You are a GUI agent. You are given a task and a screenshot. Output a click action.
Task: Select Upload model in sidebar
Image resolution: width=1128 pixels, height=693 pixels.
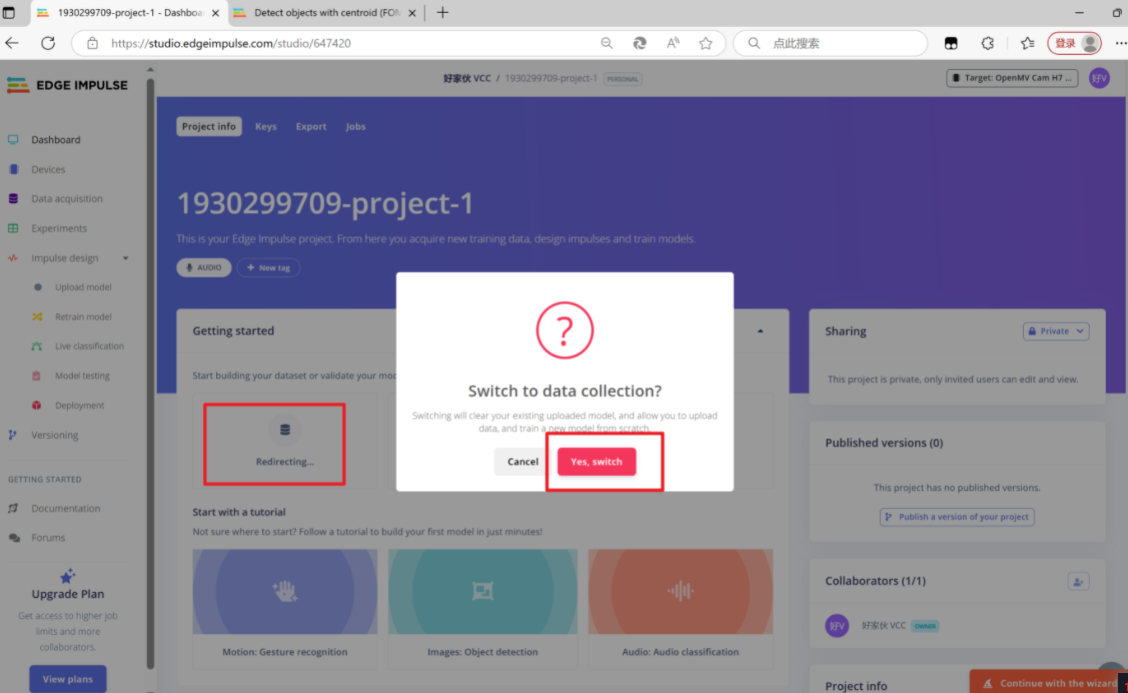tap(83, 287)
